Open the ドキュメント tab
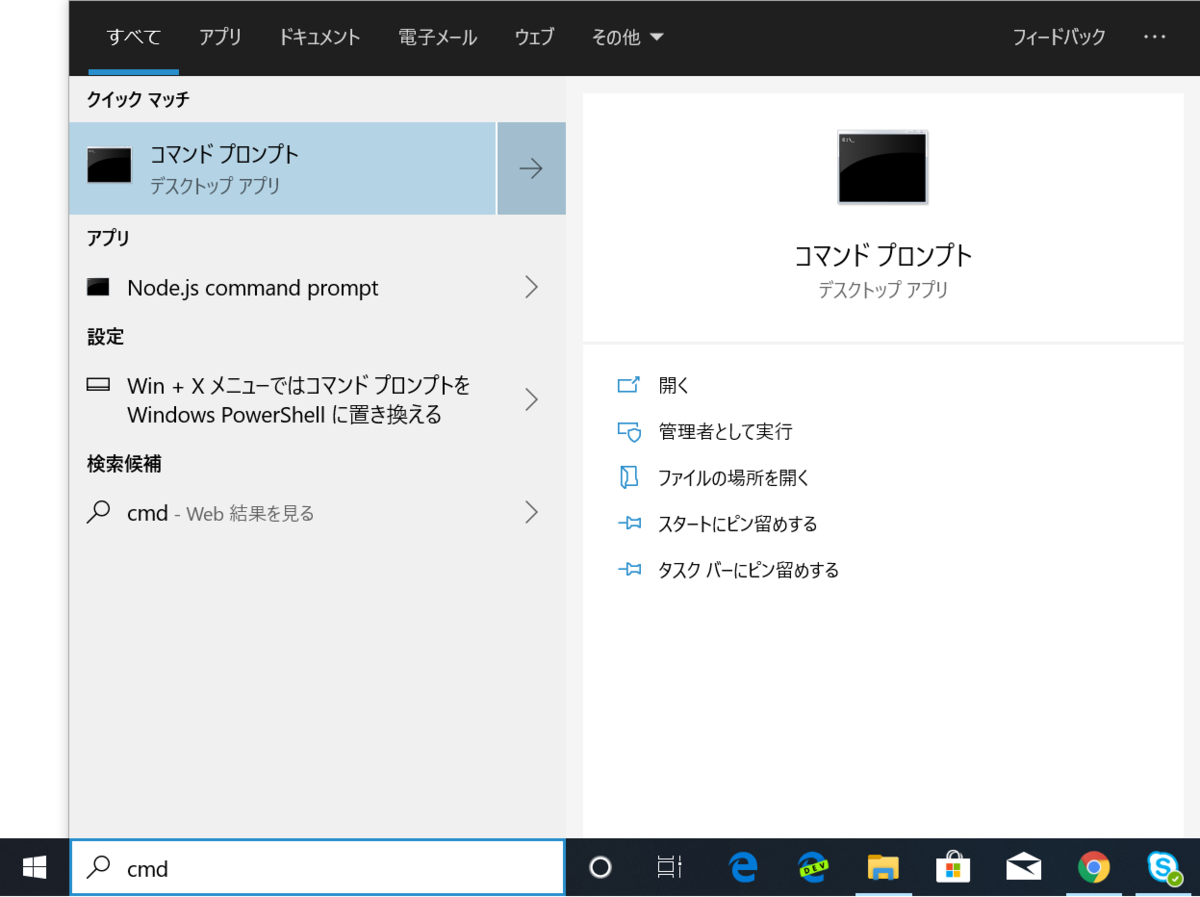The width and height of the screenshot is (1200, 897). (x=320, y=37)
